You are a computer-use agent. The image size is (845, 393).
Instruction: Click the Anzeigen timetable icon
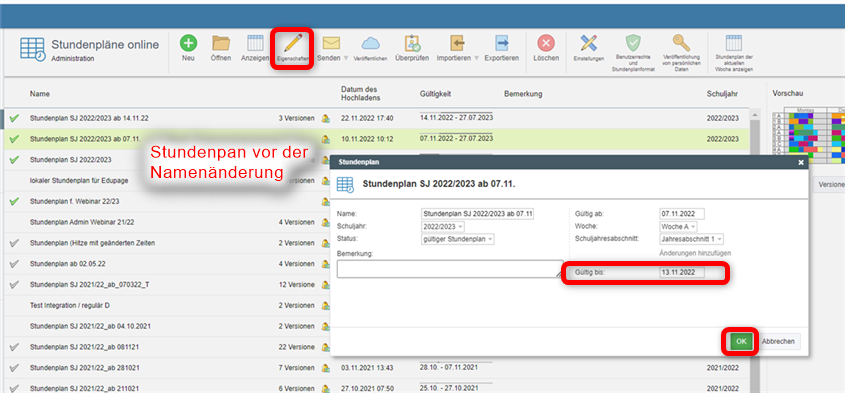[x=255, y=44]
